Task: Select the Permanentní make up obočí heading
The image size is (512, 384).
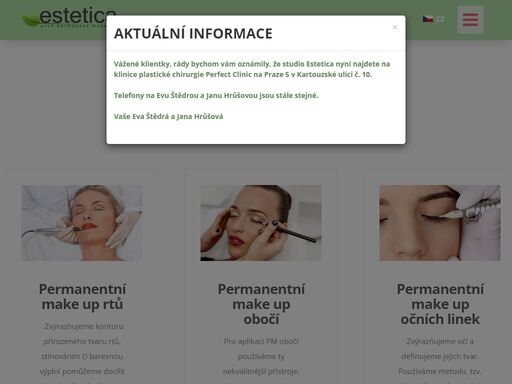Action: click(261, 304)
